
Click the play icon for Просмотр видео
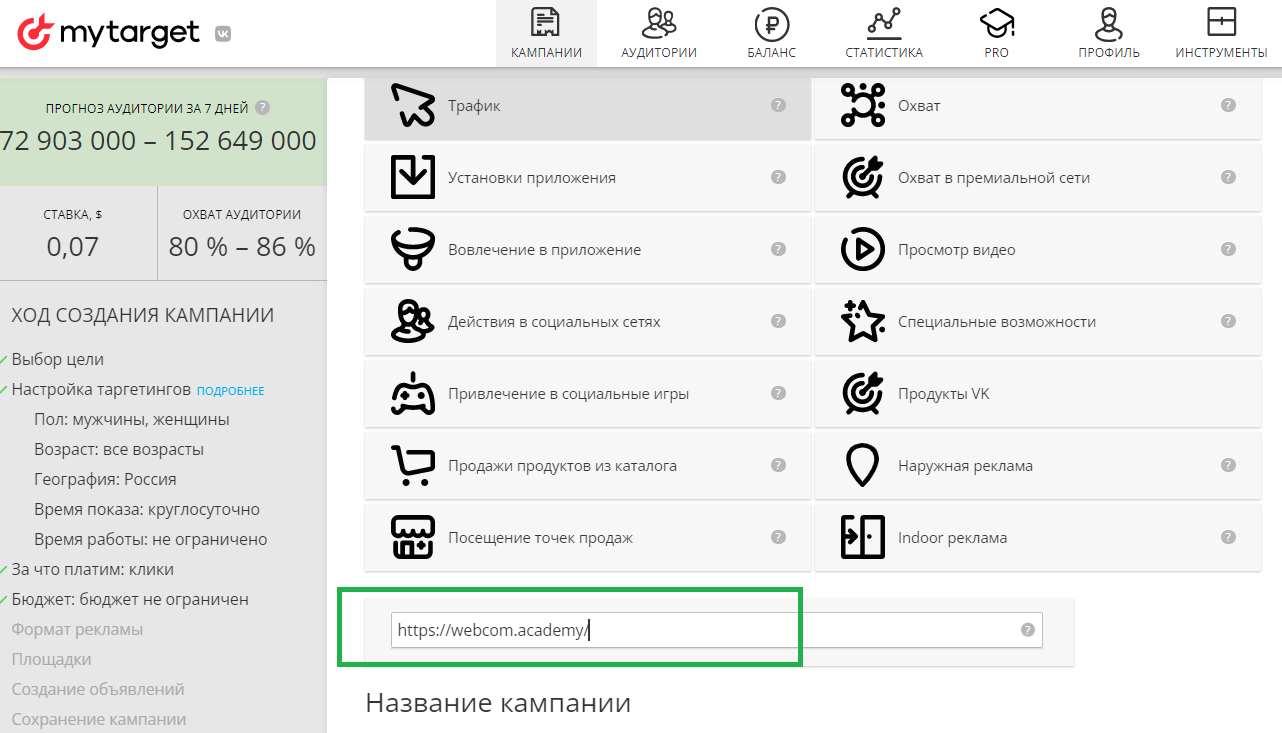click(x=863, y=250)
